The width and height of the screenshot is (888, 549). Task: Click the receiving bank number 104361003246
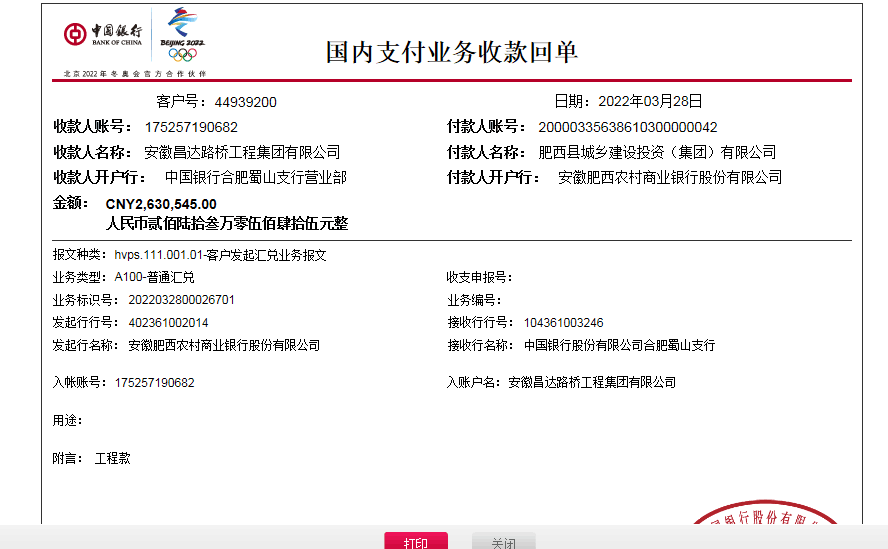click(563, 323)
